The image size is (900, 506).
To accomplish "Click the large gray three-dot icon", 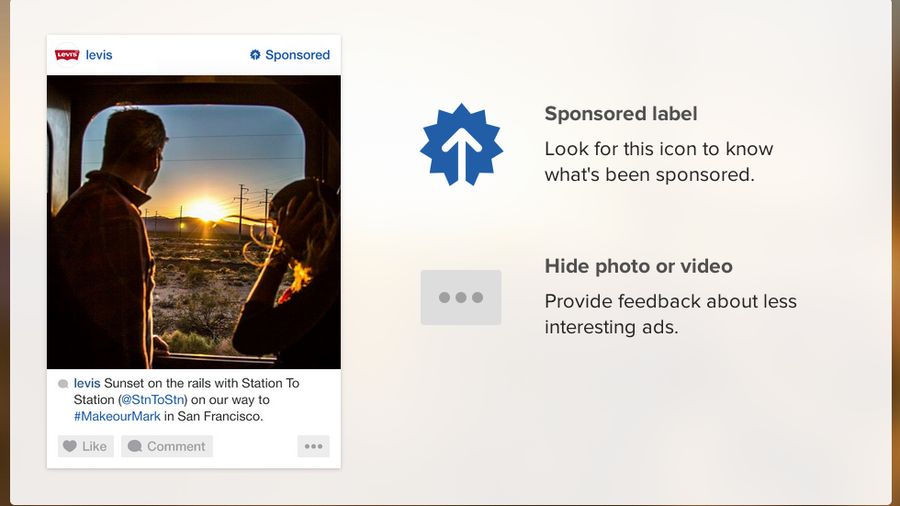I will click(461, 297).
